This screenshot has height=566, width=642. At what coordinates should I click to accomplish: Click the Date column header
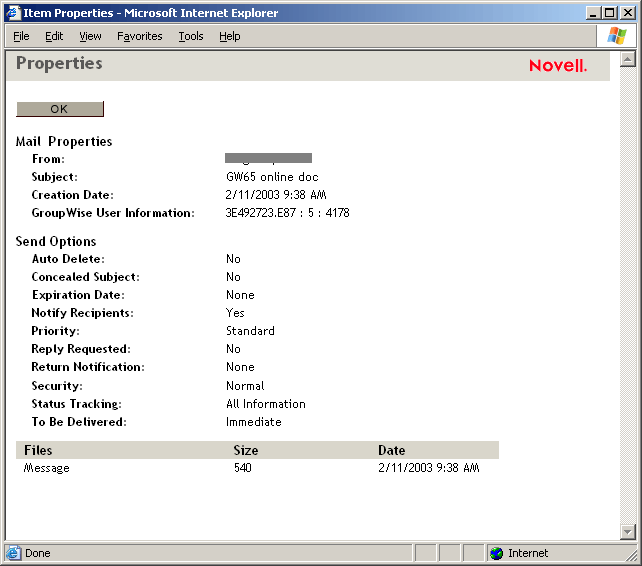(x=392, y=451)
